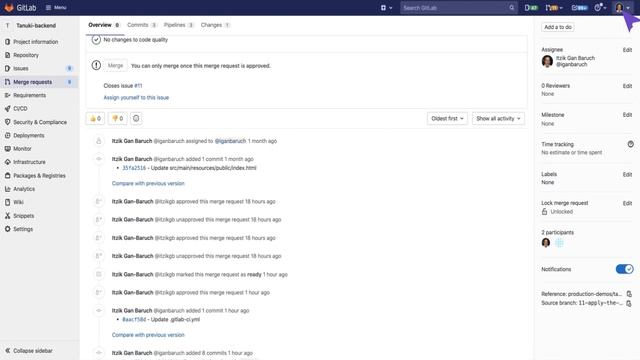Switch to the Overview tab
Image resolution: width=640 pixels, height=360 pixels.
104,25
